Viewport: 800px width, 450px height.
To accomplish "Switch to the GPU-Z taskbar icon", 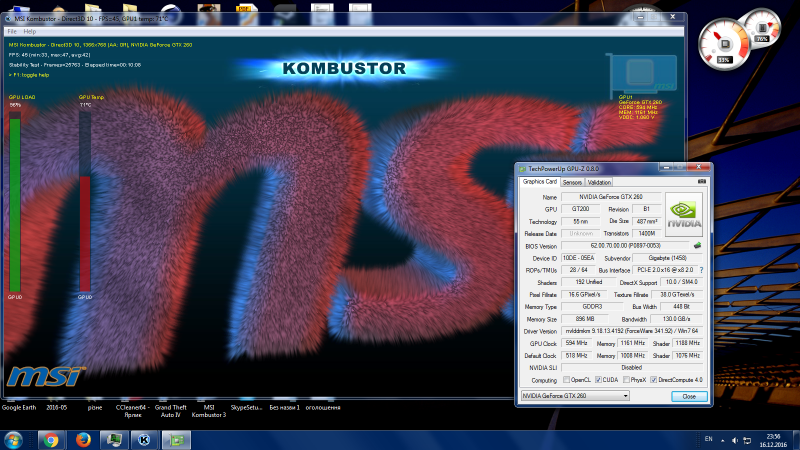I will (x=176, y=439).
